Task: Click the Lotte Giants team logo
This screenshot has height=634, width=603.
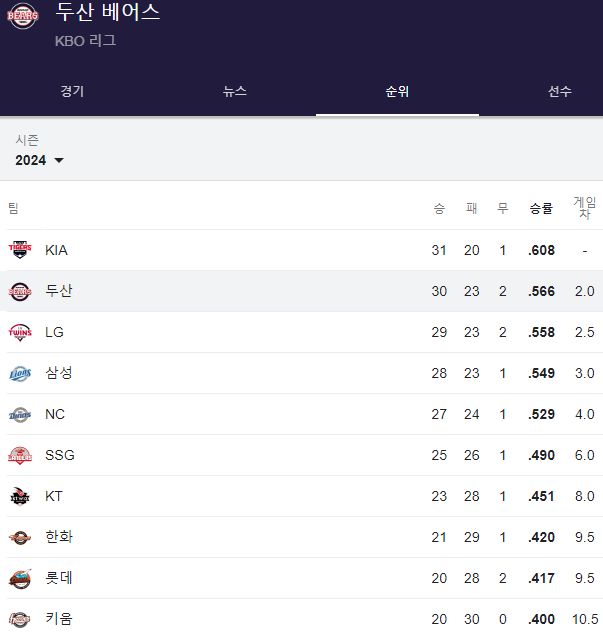Action: click(20, 578)
